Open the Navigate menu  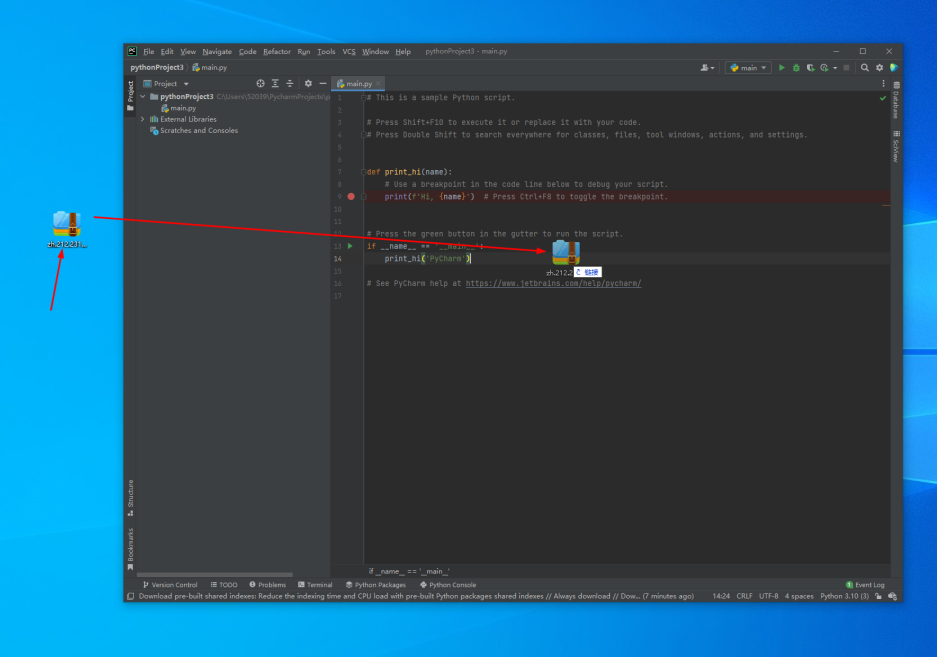[x=217, y=52]
